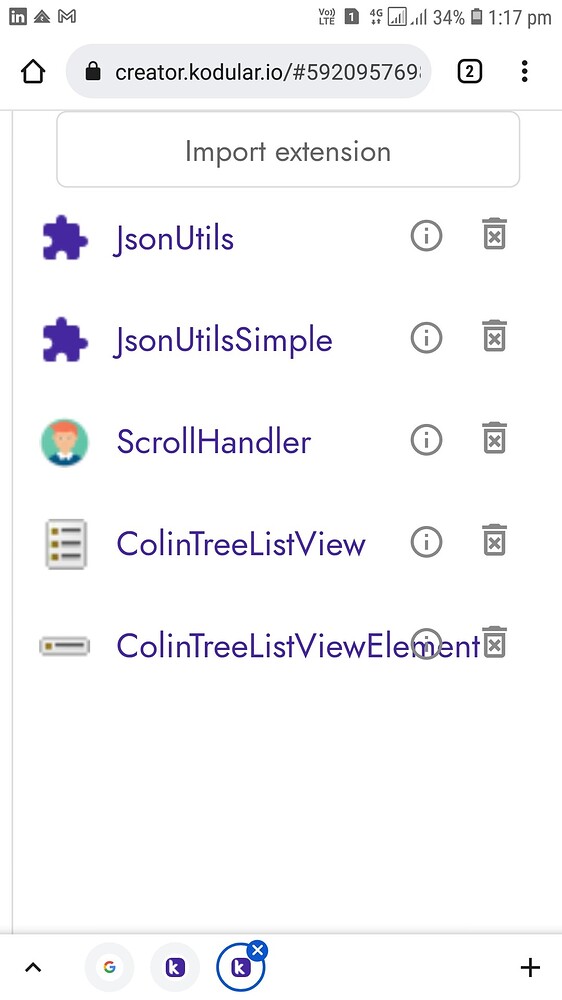Close the active Kodular tab
The height and width of the screenshot is (1000, 562).
pyautogui.click(x=258, y=951)
